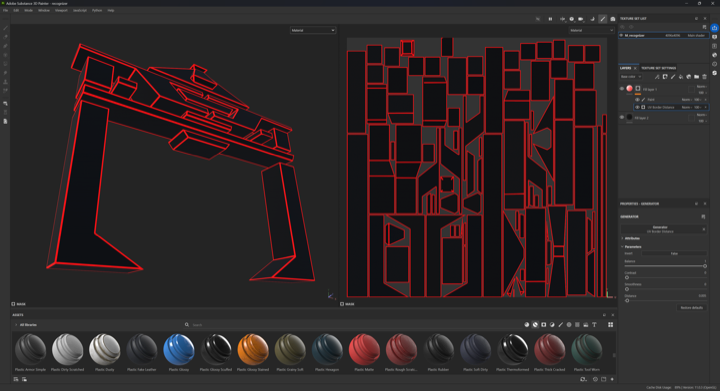Screen dimensions: 720x391
Task: Select the Smudge tool in left toolbar
Action: pyautogui.click(x=6, y=73)
